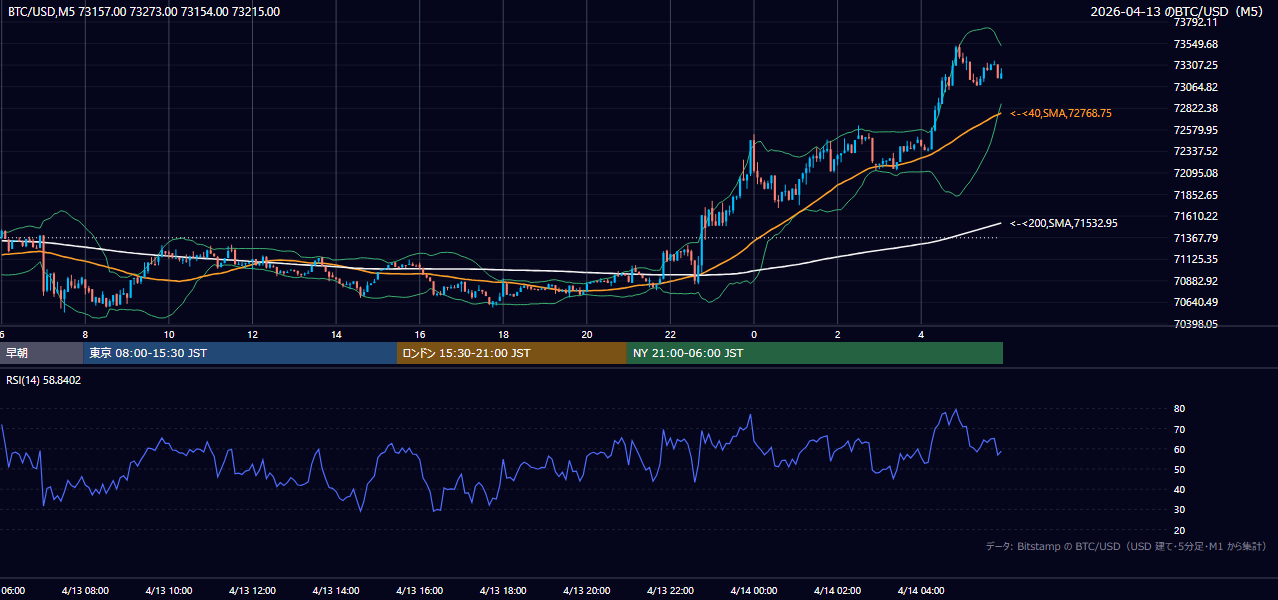
Task: Click RSI axis level 30
Action: coord(1179,510)
